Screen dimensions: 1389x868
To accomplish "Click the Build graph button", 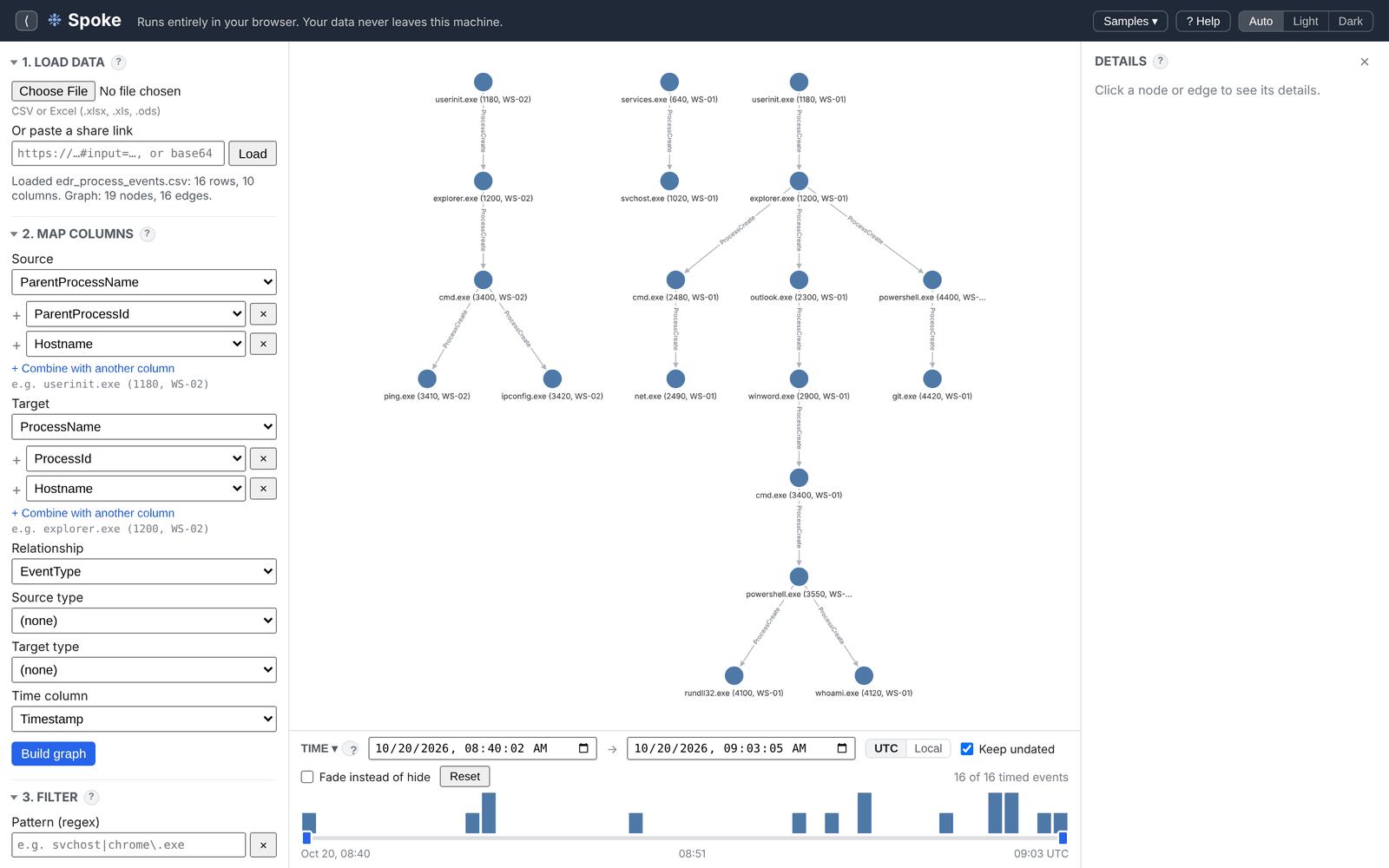I will pos(54,753).
